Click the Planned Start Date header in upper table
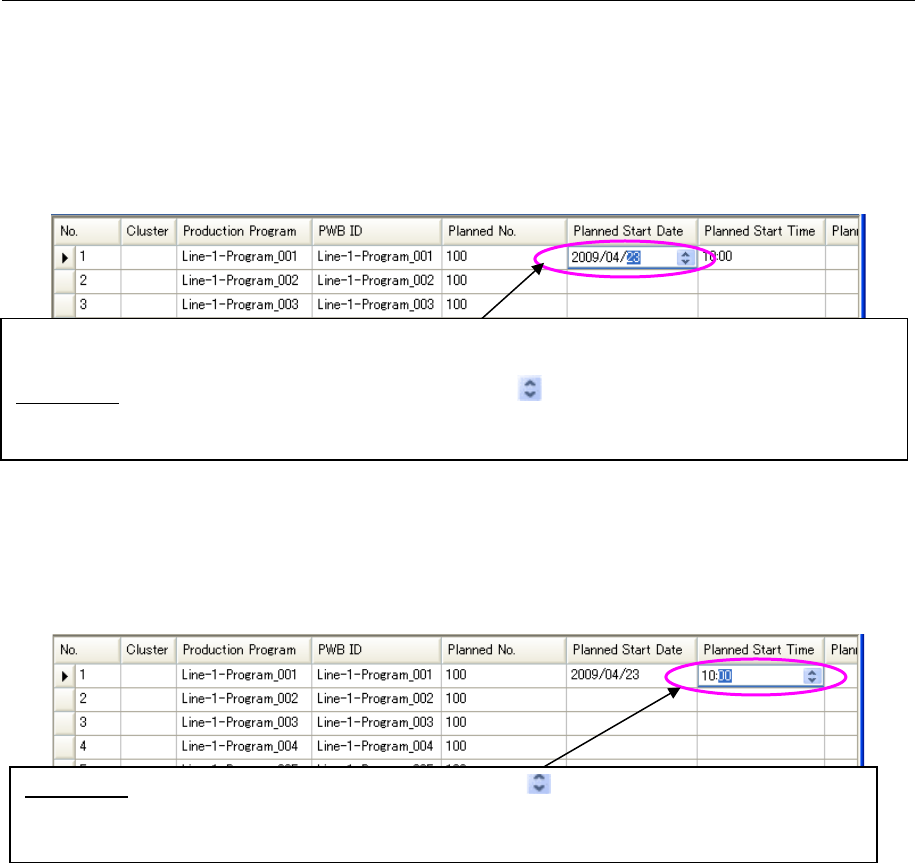Viewport: 915px width, 863px height. click(x=632, y=231)
